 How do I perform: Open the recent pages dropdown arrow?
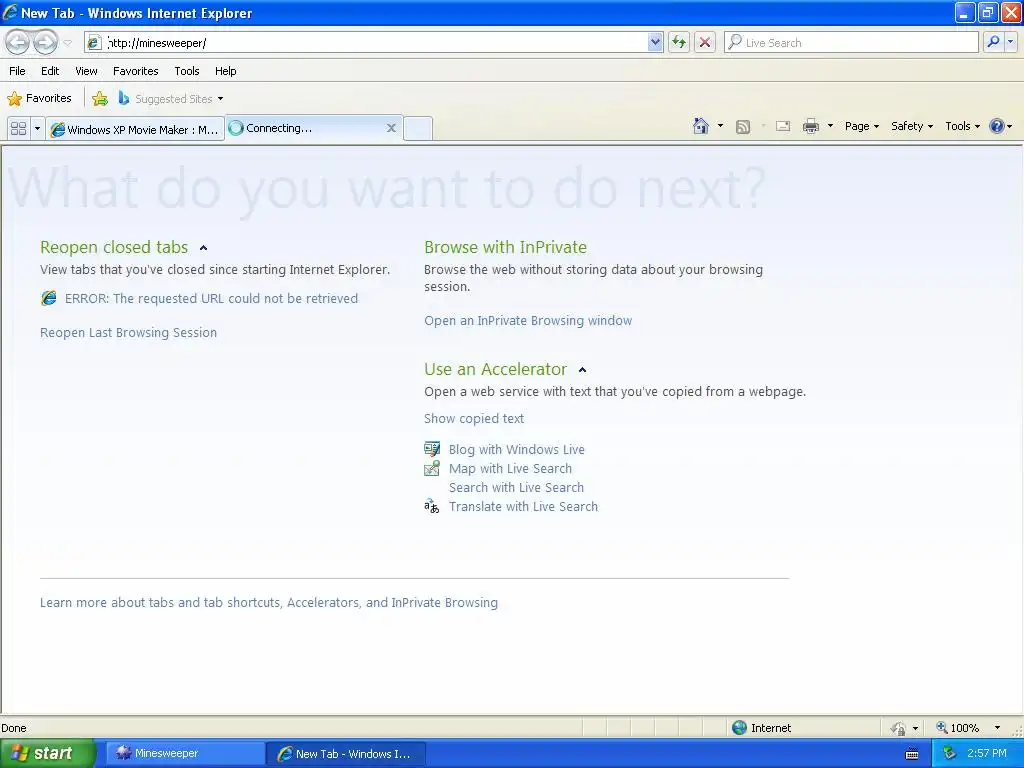click(68, 43)
